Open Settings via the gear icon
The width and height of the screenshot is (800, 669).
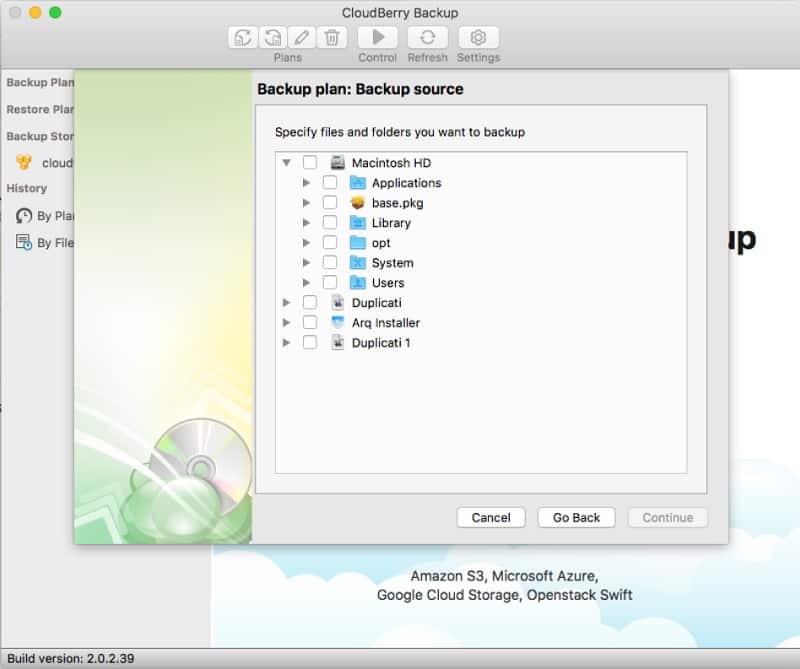[478, 37]
